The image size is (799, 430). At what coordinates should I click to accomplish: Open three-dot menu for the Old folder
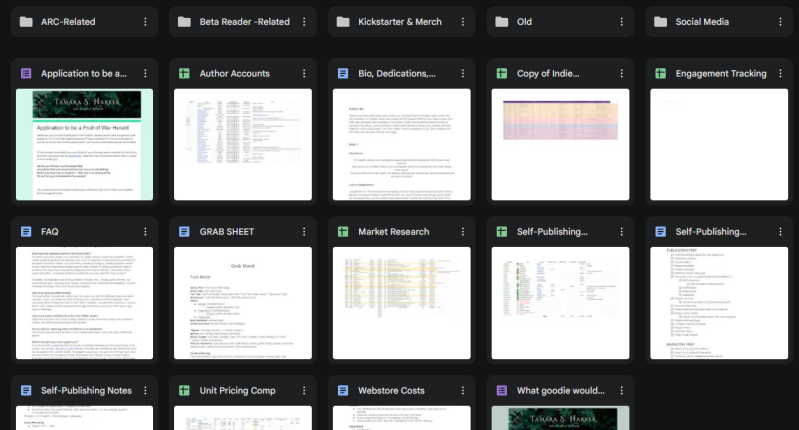622,22
